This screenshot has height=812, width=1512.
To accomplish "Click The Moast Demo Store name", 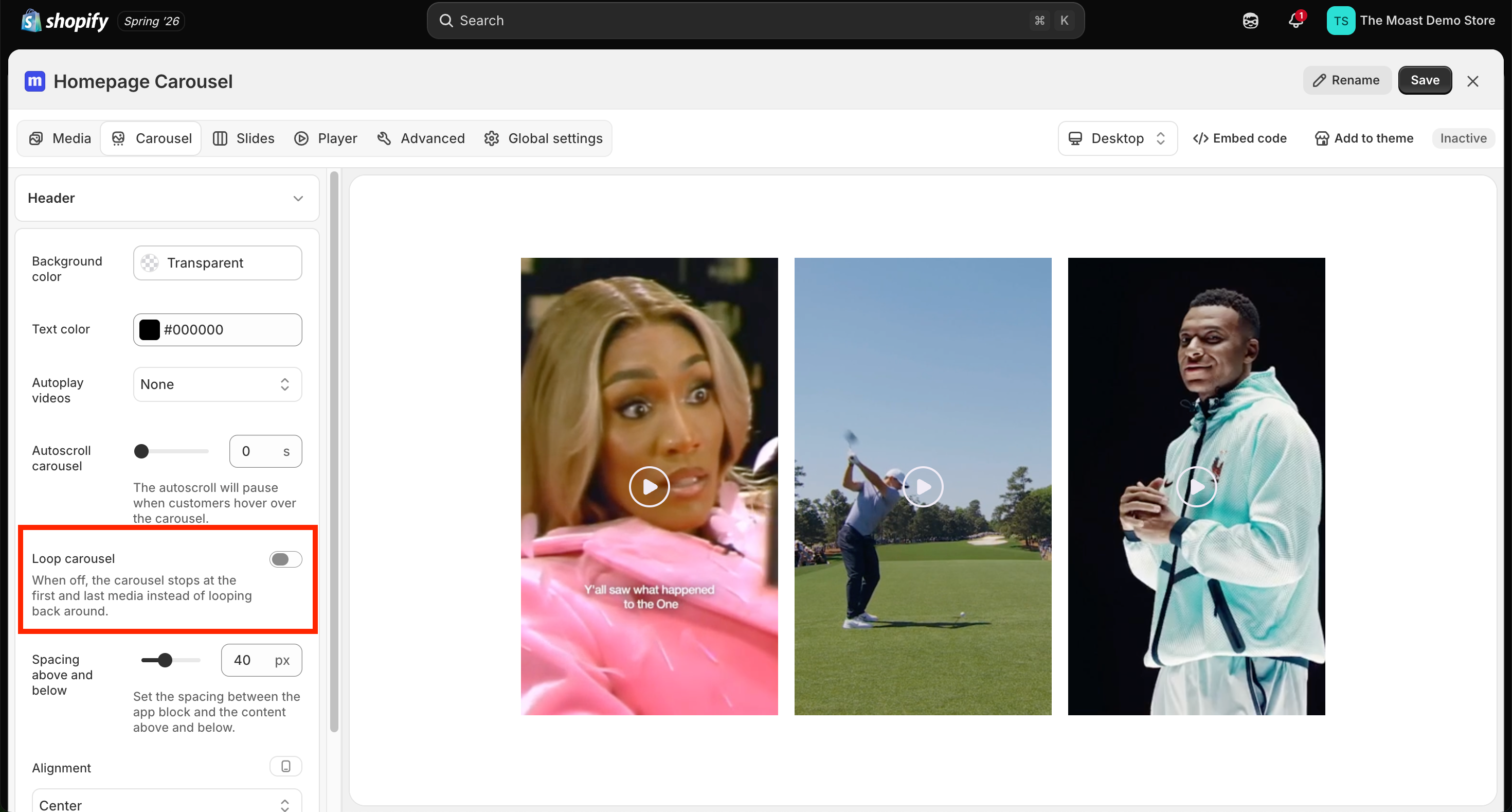I will coord(1428,21).
